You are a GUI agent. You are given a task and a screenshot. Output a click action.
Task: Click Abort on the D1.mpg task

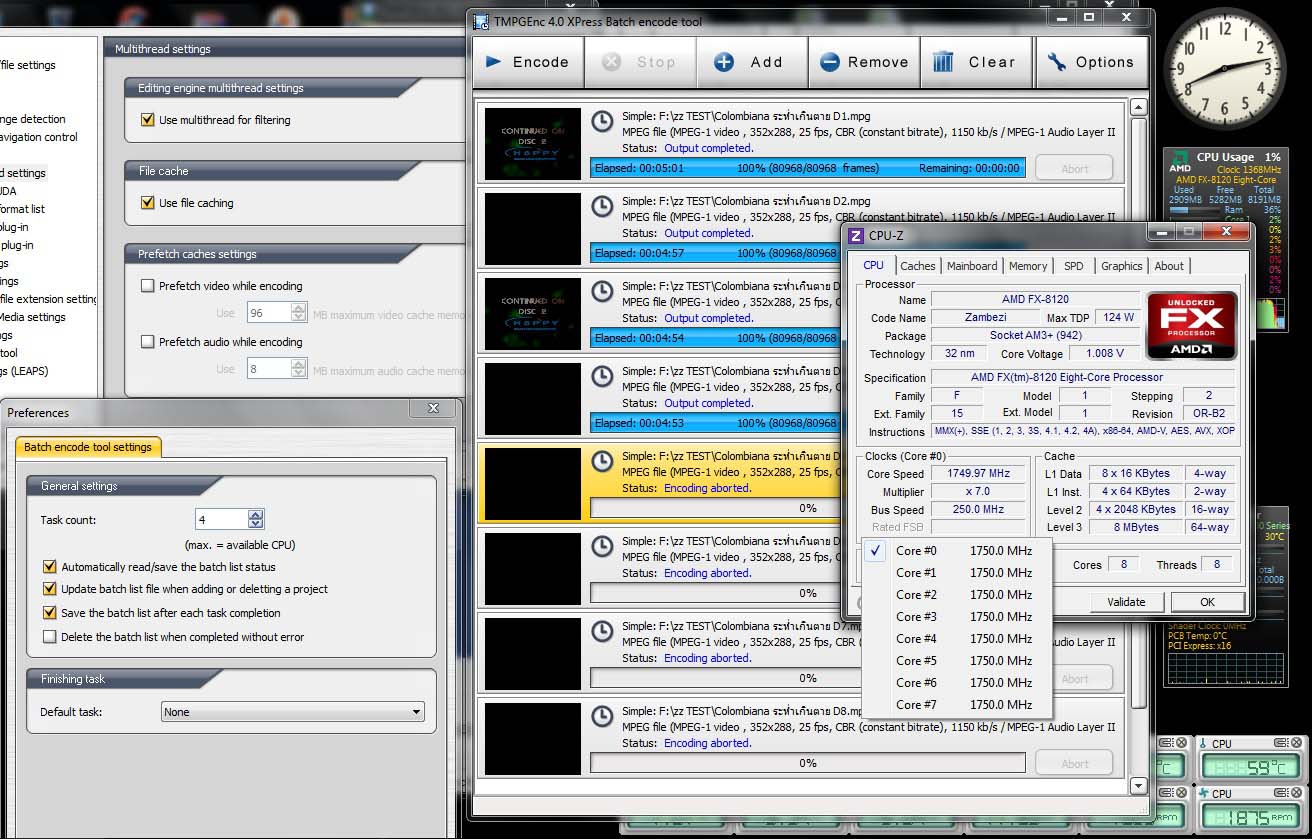pos(1074,168)
